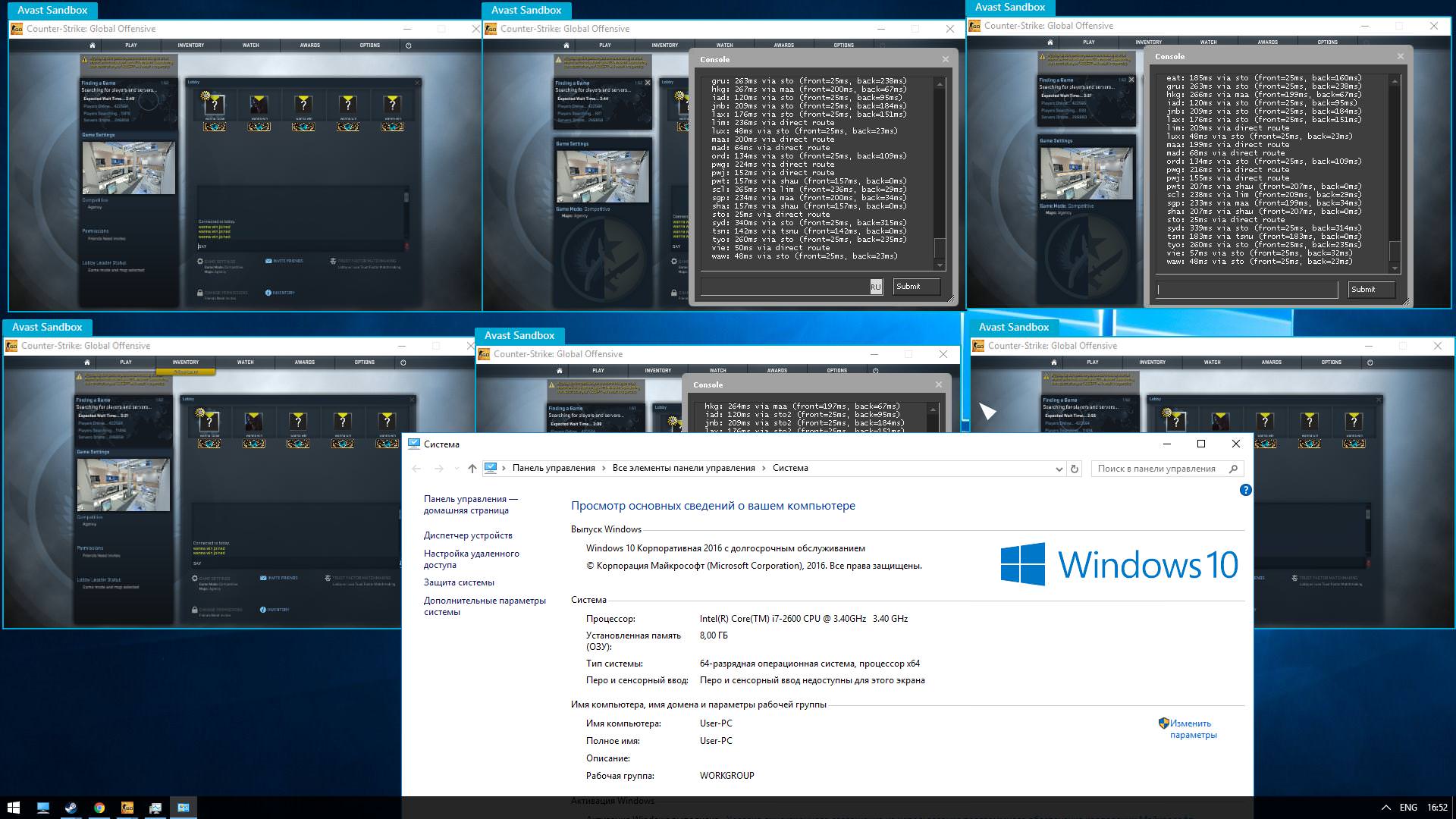Image resolution: width=1456 pixels, height=819 pixels.
Task: Open PLAY tab in bottom-right CS:GO window
Action: (1092, 362)
